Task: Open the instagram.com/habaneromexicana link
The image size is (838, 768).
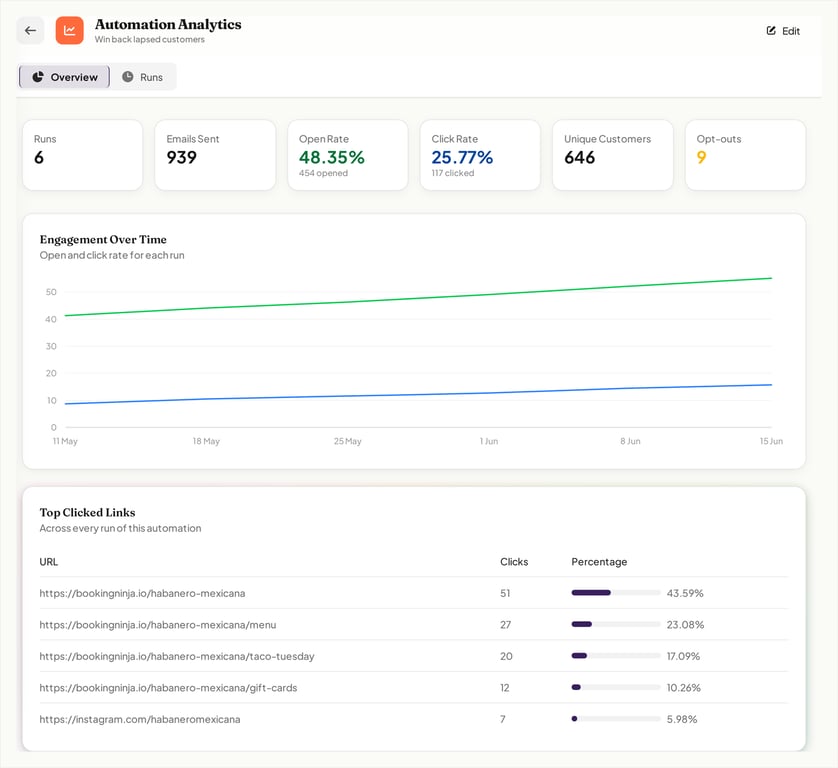Action: point(140,719)
